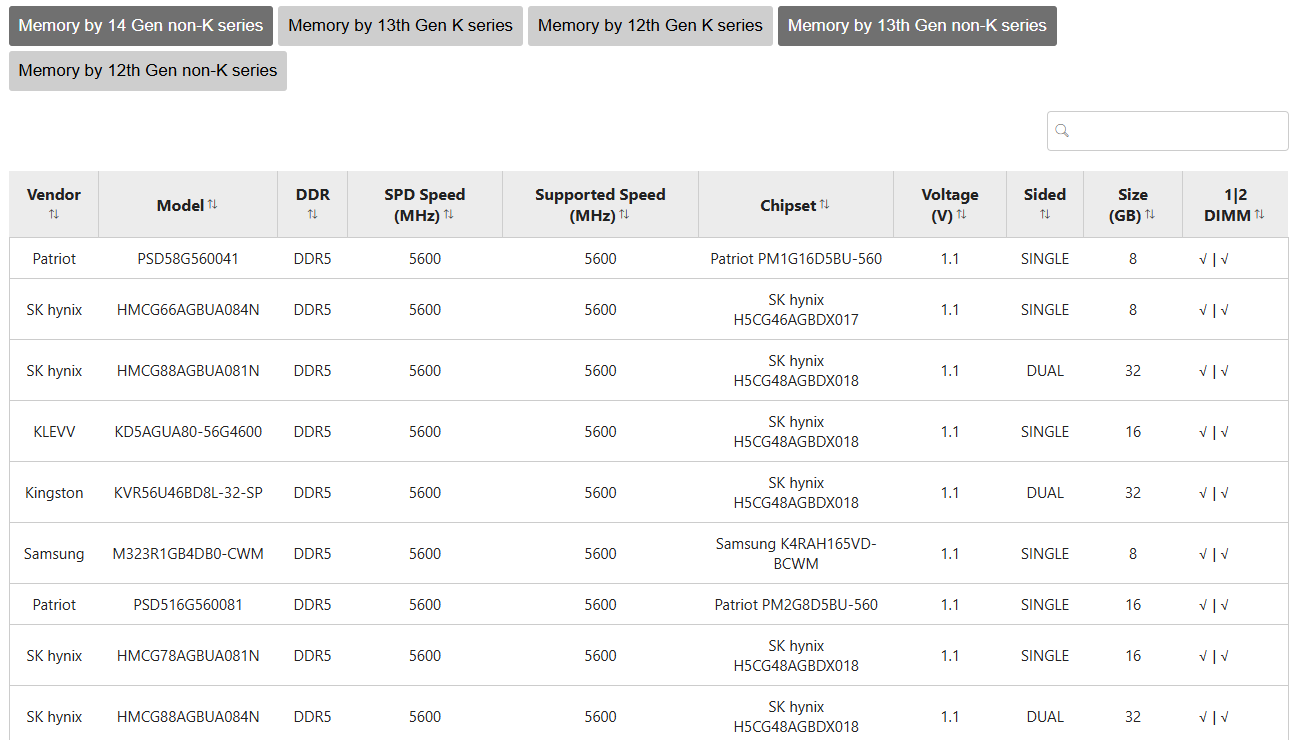Viewport: 1297px width, 740px height.
Task: Click DIMM checkmarks in PSD58G560041 row
Action: 1214,259
